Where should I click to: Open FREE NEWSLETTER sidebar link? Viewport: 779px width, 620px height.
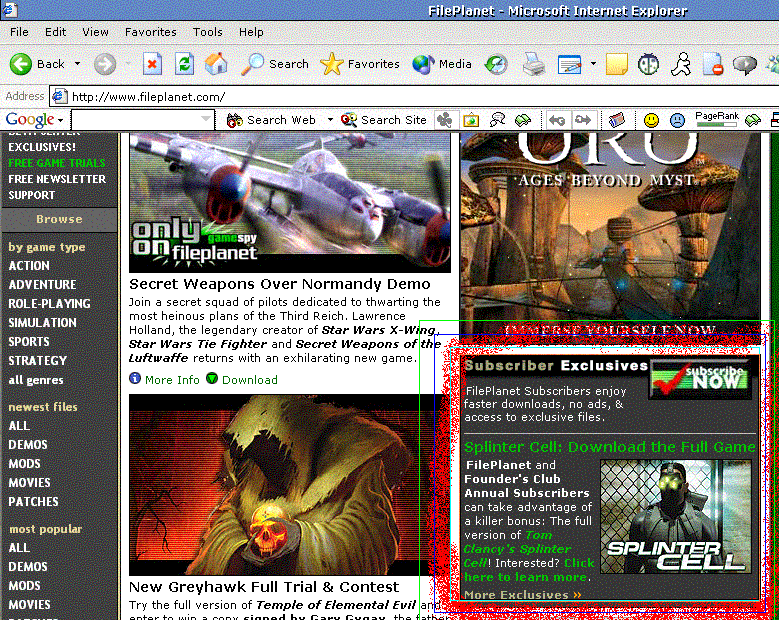click(57, 179)
